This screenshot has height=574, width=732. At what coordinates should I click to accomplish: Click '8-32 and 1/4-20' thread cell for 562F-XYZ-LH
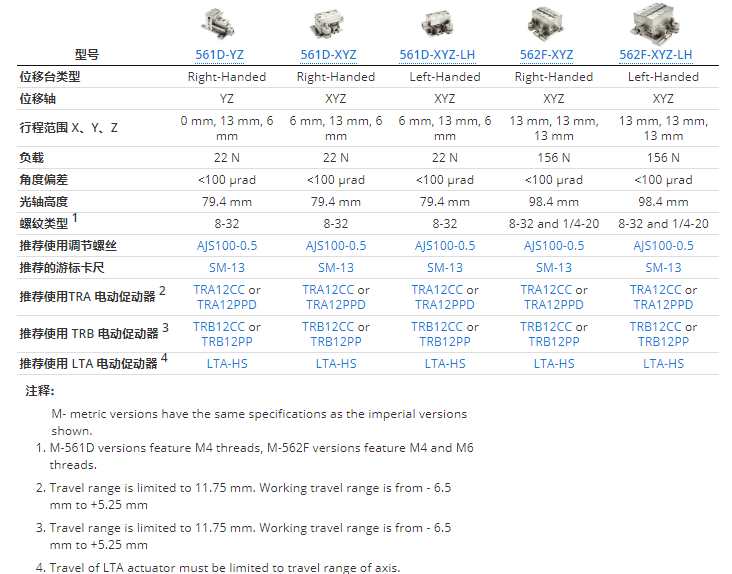click(x=663, y=224)
